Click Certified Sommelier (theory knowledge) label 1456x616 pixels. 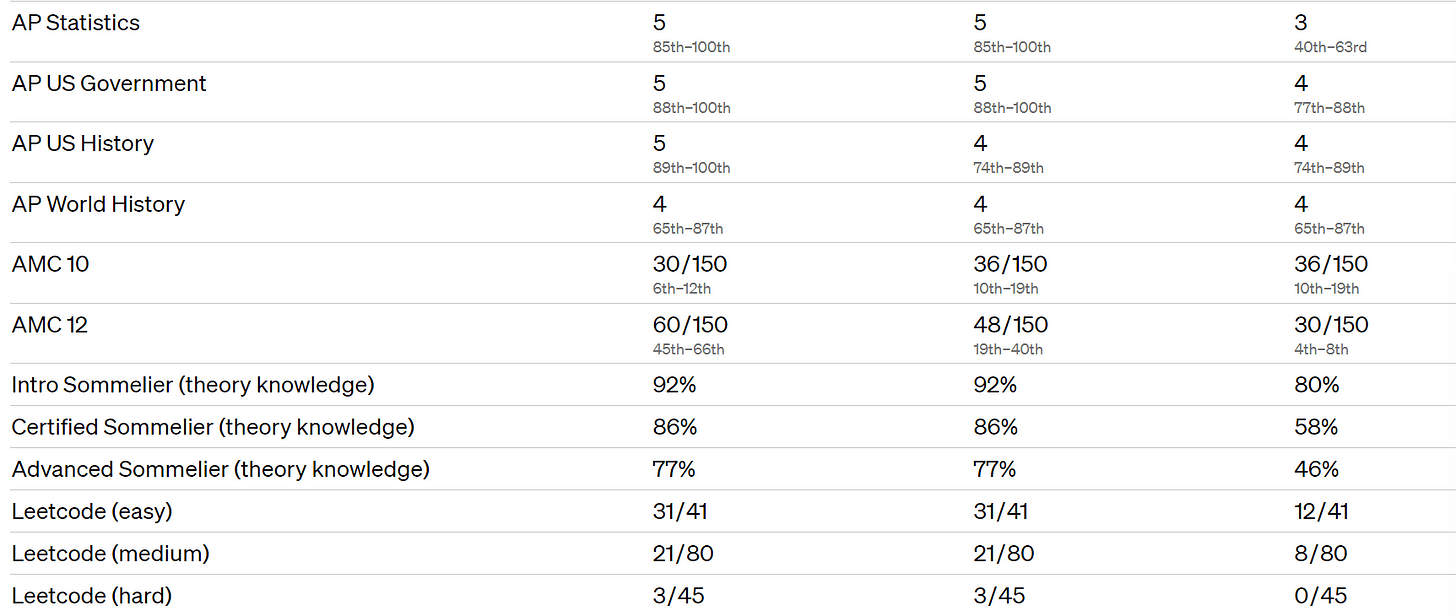click(213, 427)
